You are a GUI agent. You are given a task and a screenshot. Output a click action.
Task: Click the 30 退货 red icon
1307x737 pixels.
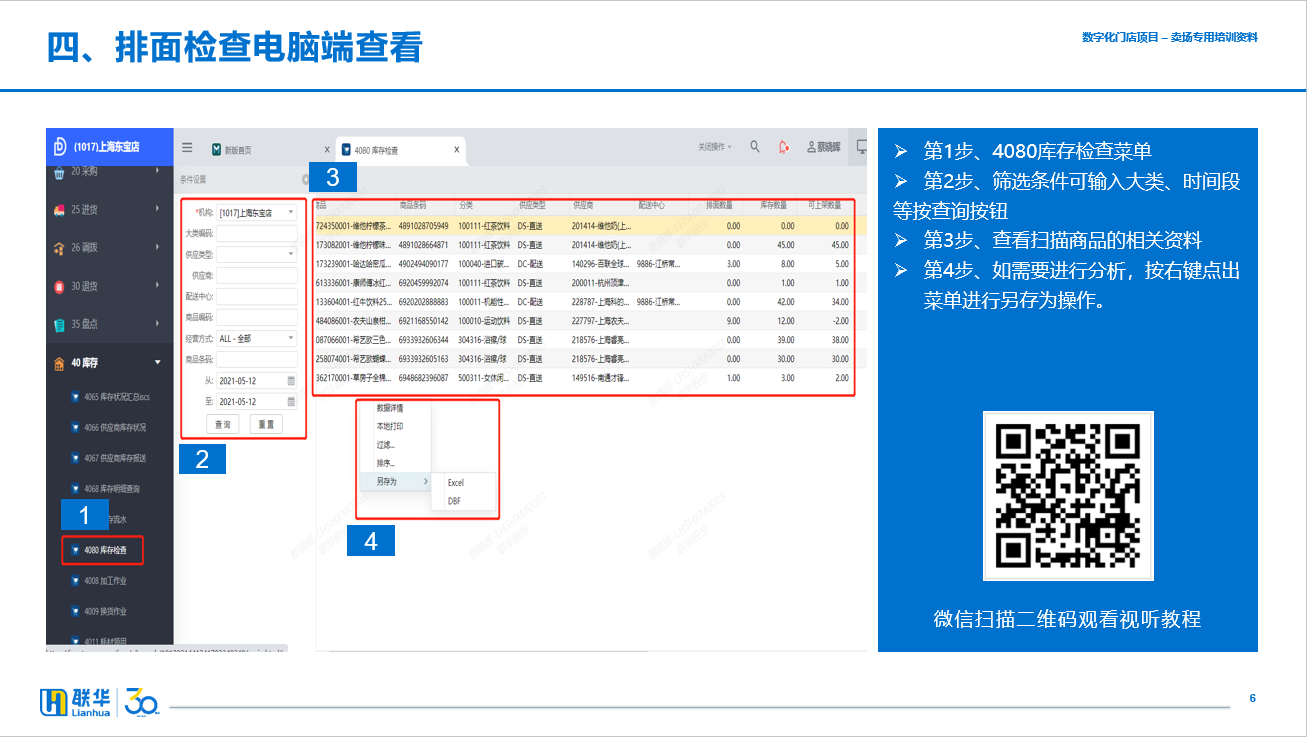click(60, 287)
